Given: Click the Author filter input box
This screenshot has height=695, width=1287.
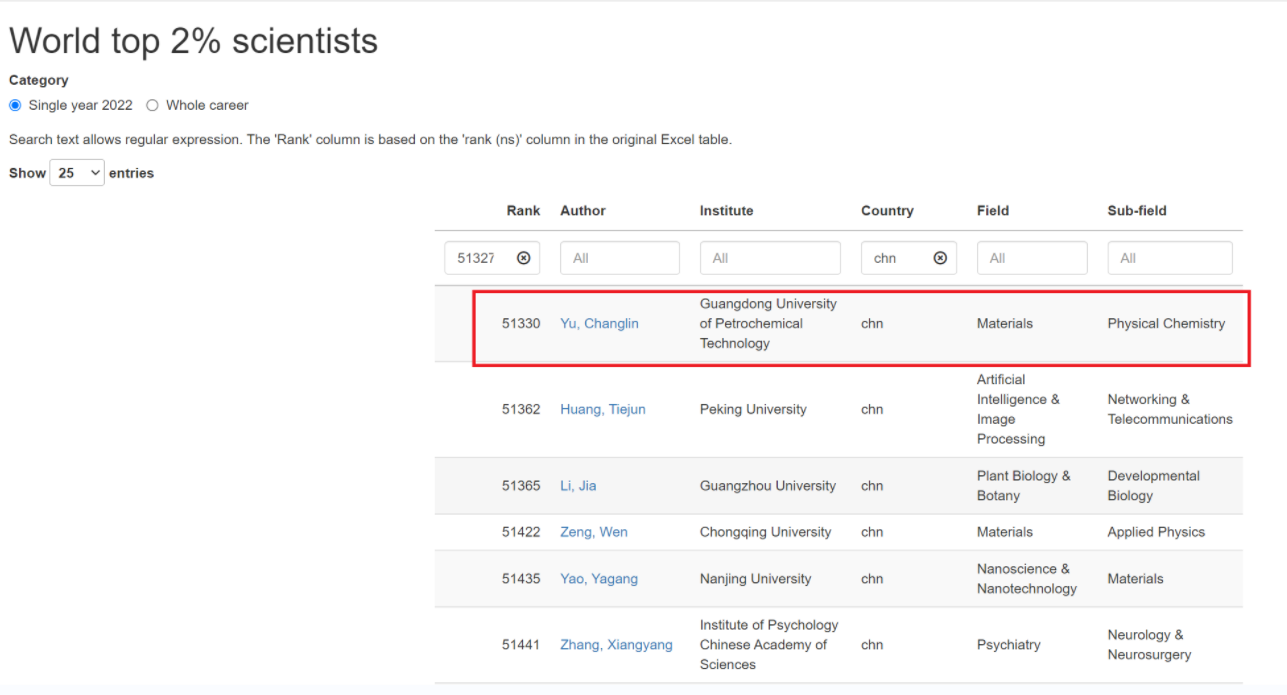Looking at the screenshot, I should (619, 258).
